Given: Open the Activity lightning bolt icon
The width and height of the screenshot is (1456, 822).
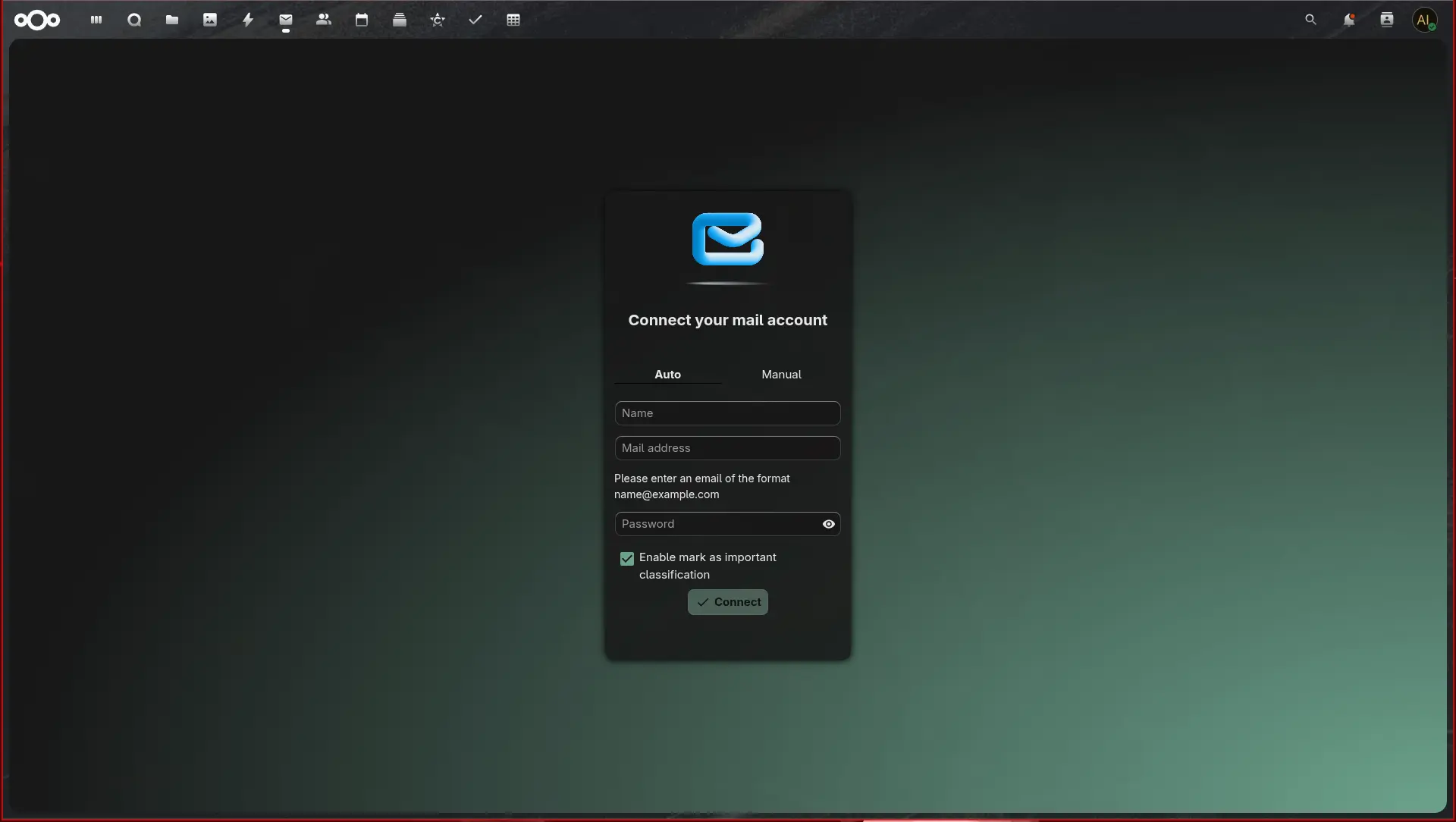Looking at the screenshot, I should tap(248, 20).
